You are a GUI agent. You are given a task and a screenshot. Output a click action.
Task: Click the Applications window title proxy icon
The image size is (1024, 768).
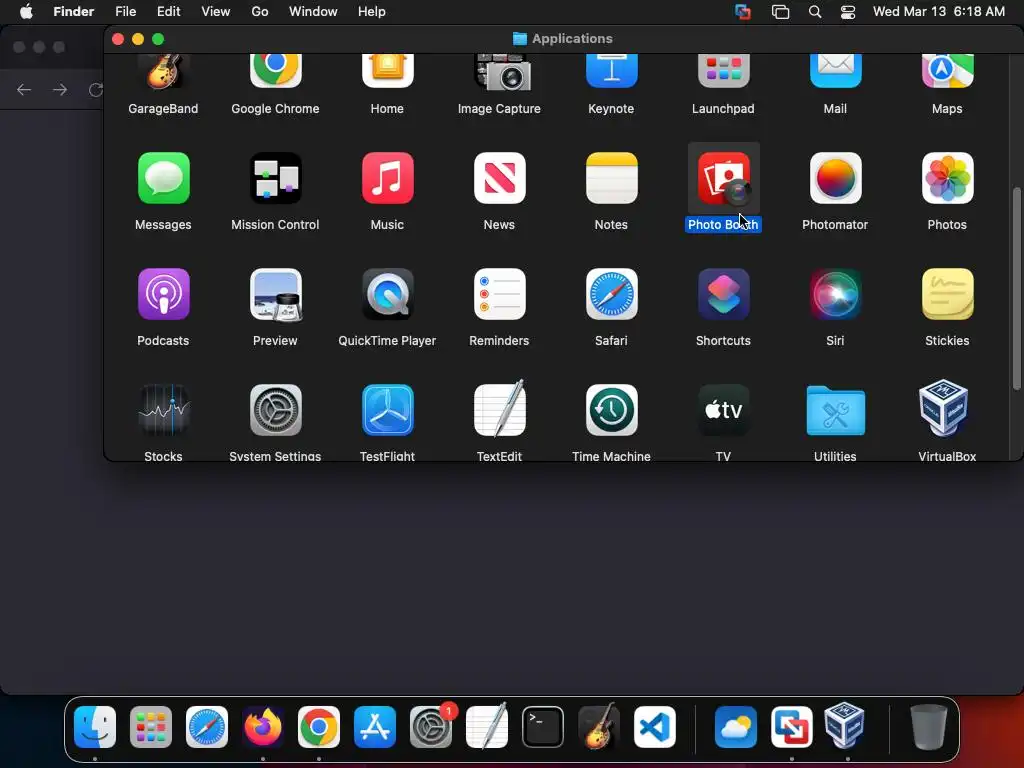pyautogui.click(x=520, y=39)
